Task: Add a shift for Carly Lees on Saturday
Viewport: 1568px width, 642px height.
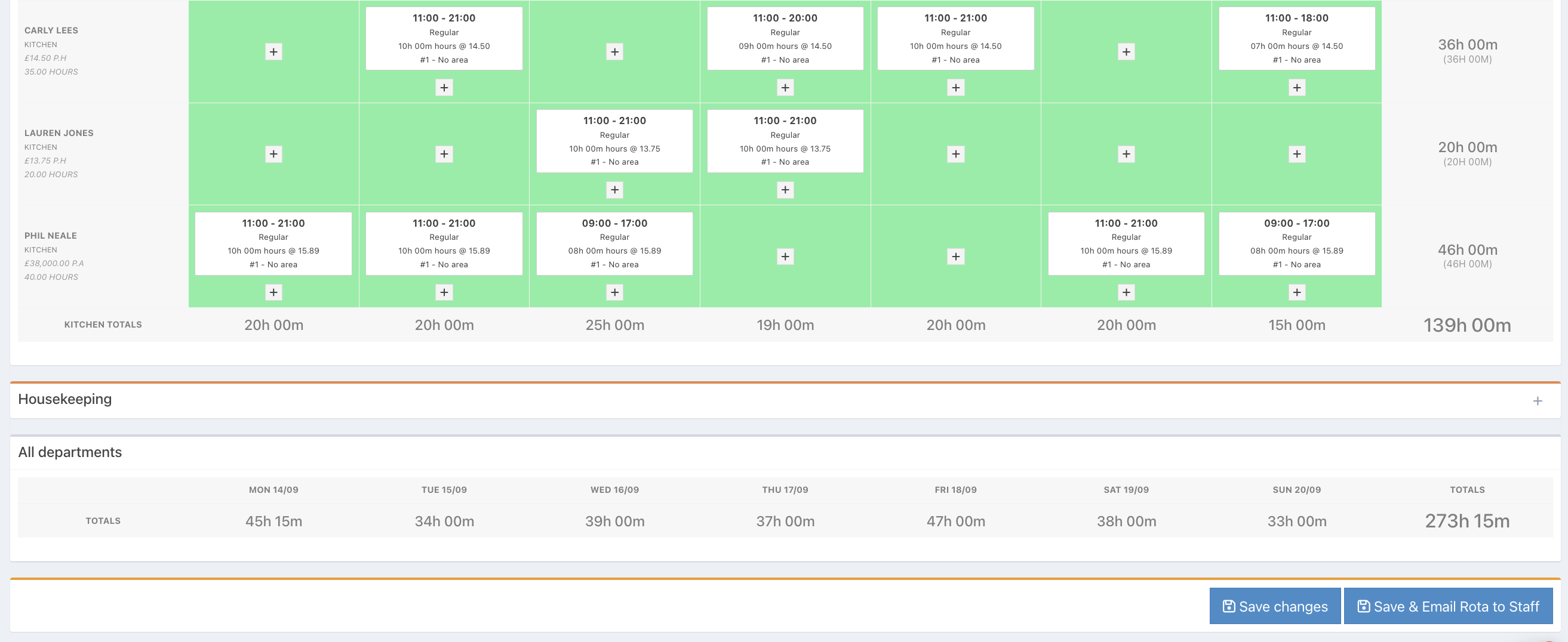Action: [1126, 52]
